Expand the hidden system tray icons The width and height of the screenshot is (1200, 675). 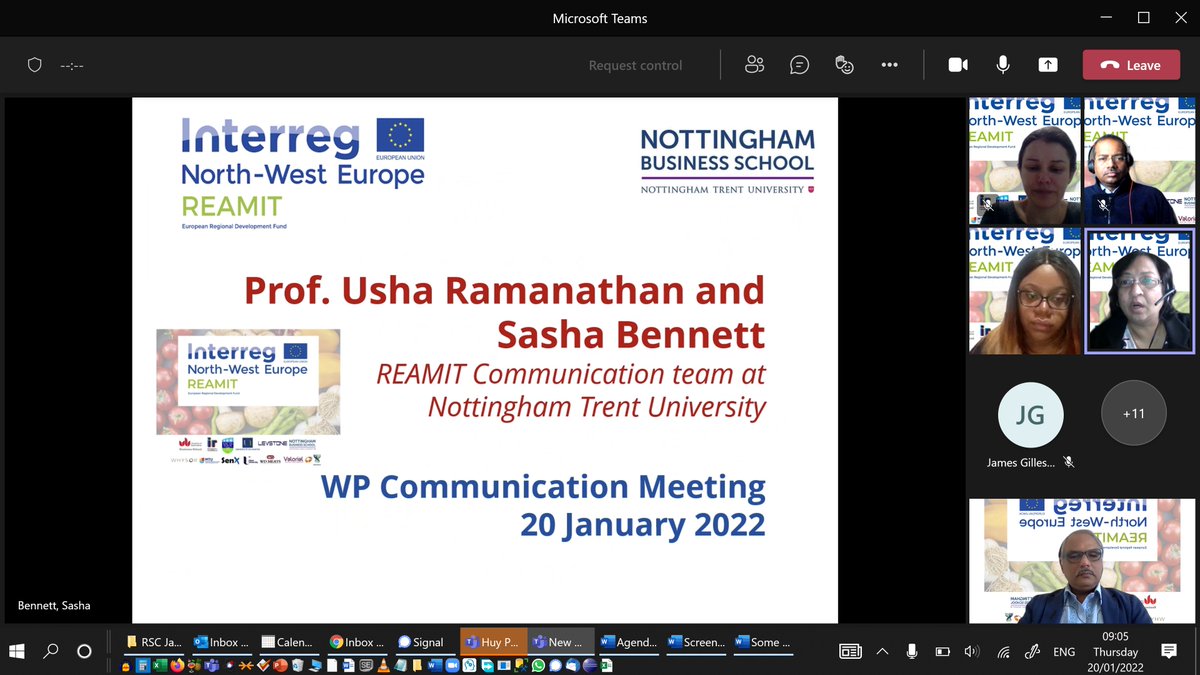pyautogui.click(x=882, y=651)
